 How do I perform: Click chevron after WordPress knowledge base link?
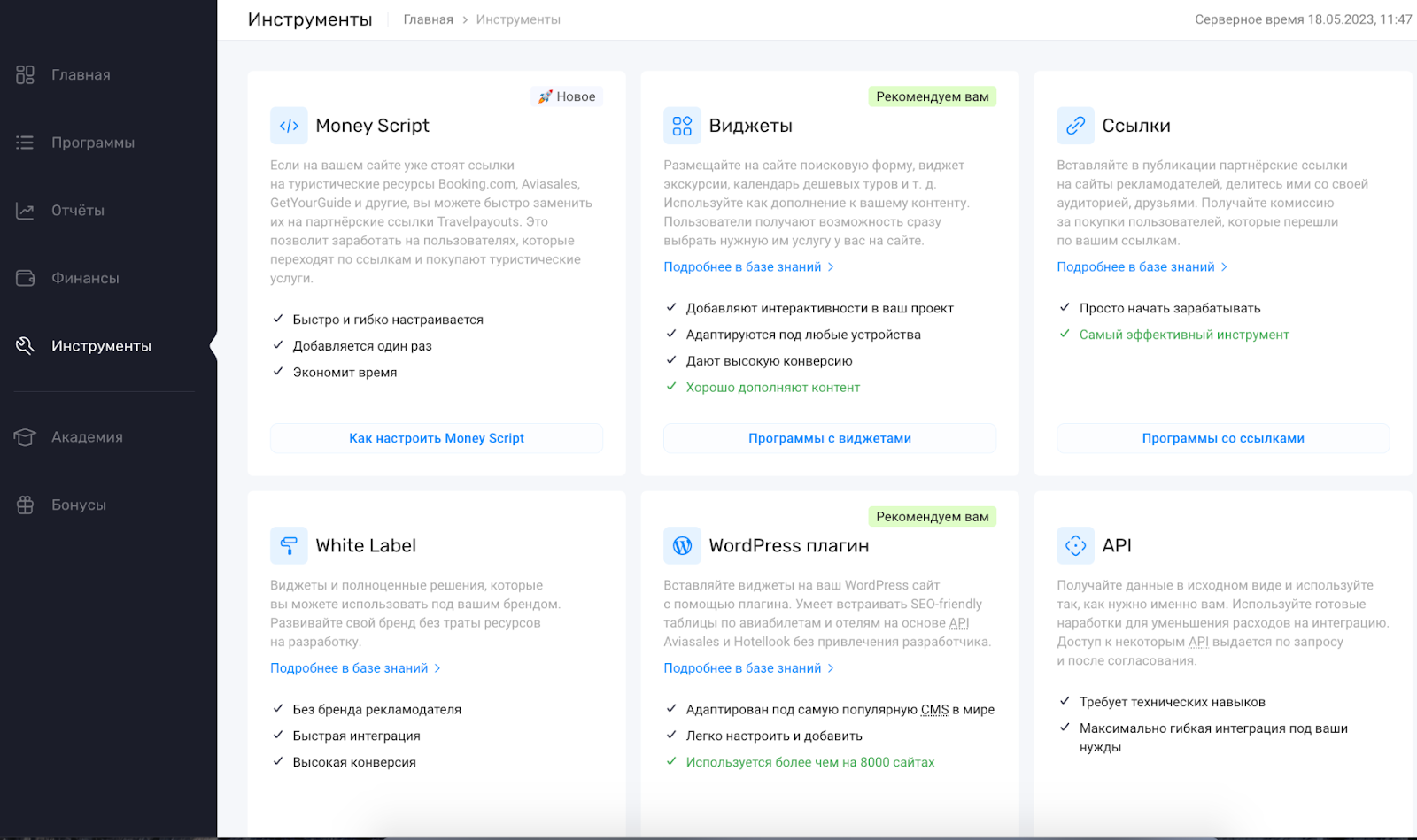coord(831,668)
